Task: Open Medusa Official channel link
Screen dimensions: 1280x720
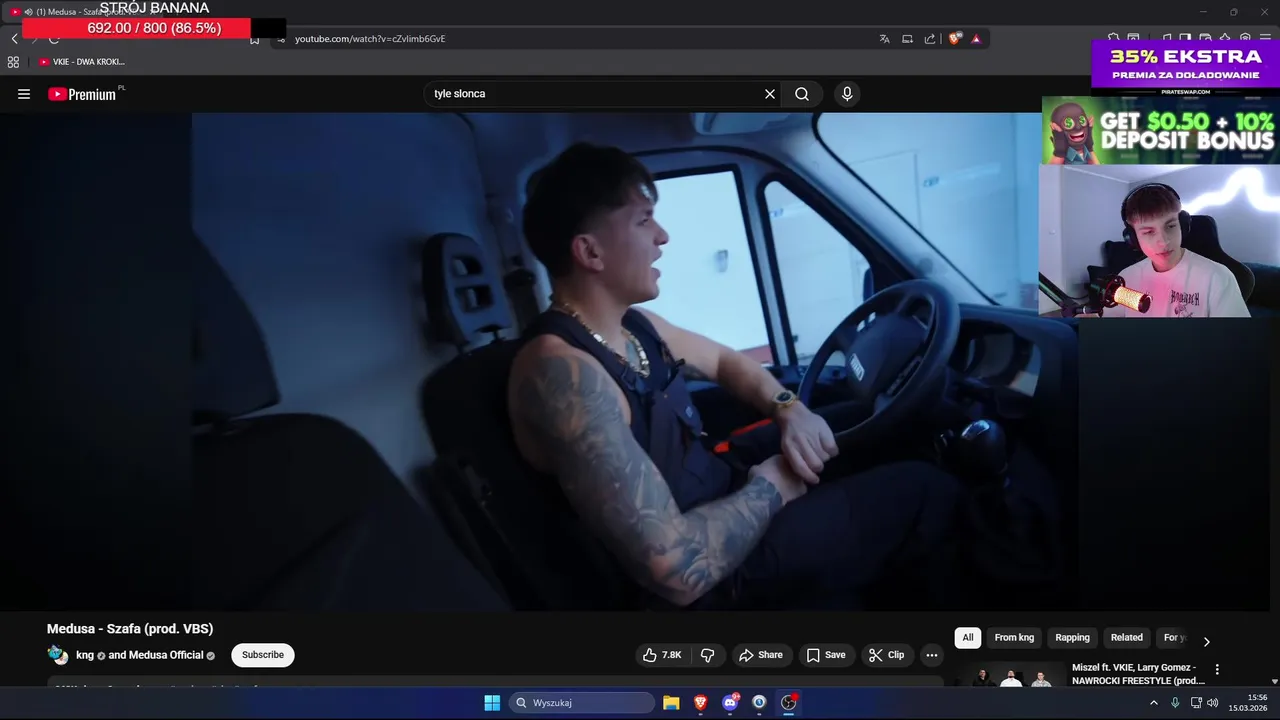Action: tap(166, 655)
